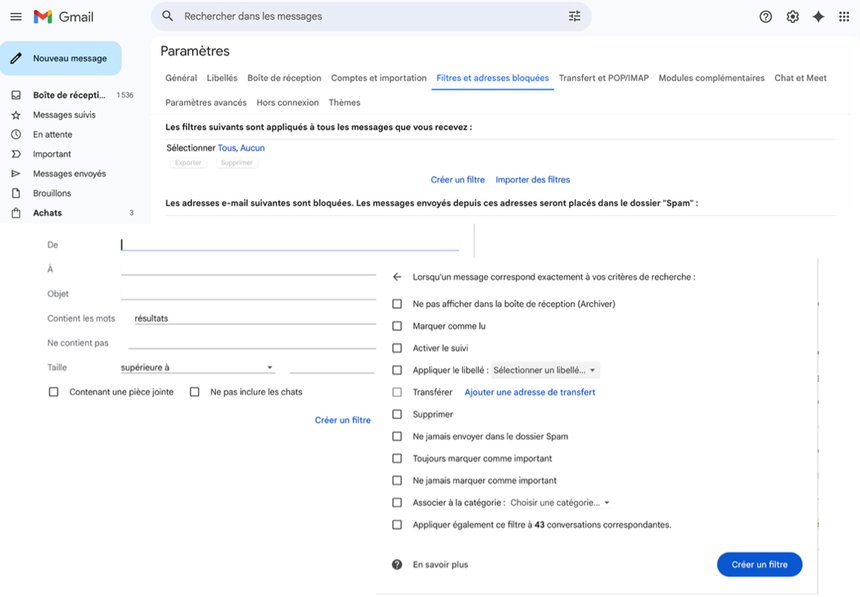The image size is (860, 597).
Task: Click the blue Créer un filtre button
Action: [x=759, y=565]
